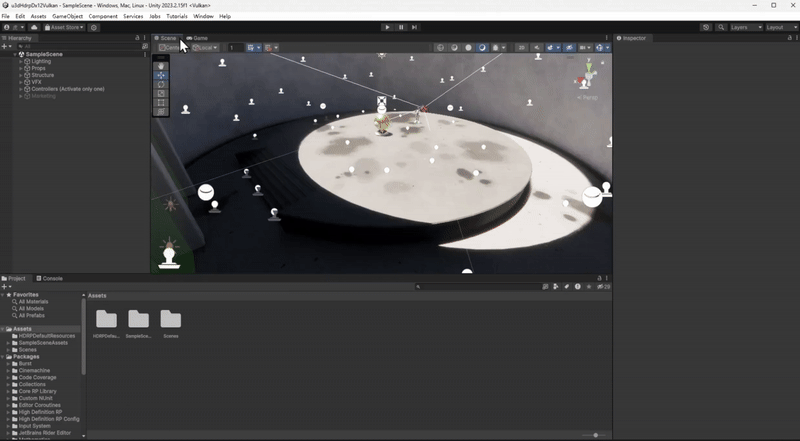
Task: Expand the Lighting object in Hierarchy
Action: (x=20, y=61)
